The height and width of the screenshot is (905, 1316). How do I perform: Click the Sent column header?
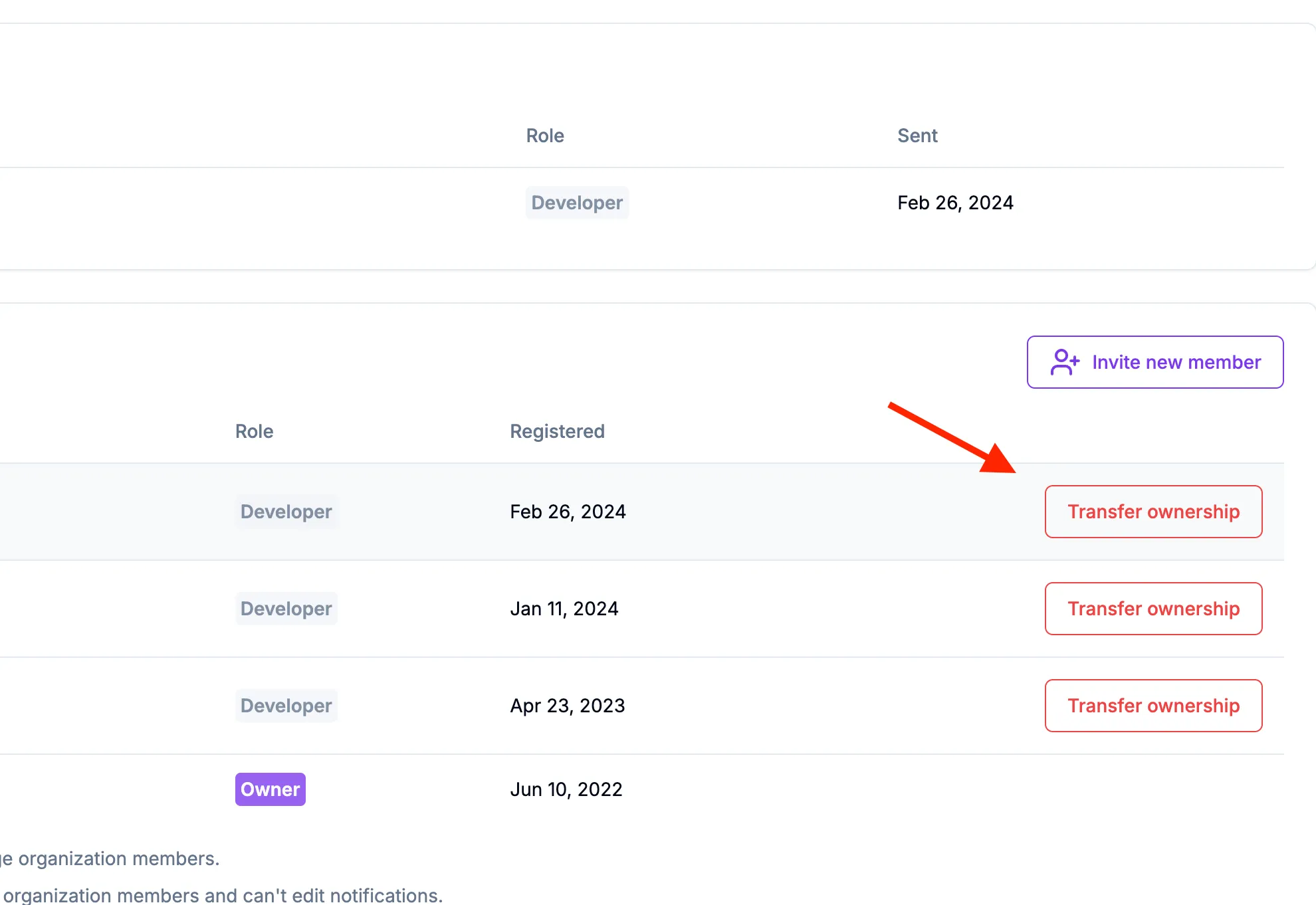[x=917, y=136]
